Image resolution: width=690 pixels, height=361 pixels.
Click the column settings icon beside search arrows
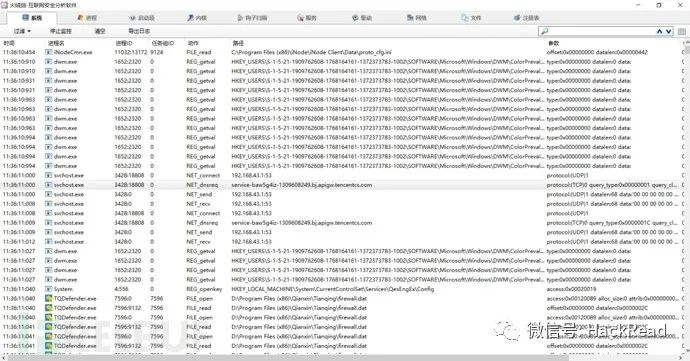pos(682,32)
